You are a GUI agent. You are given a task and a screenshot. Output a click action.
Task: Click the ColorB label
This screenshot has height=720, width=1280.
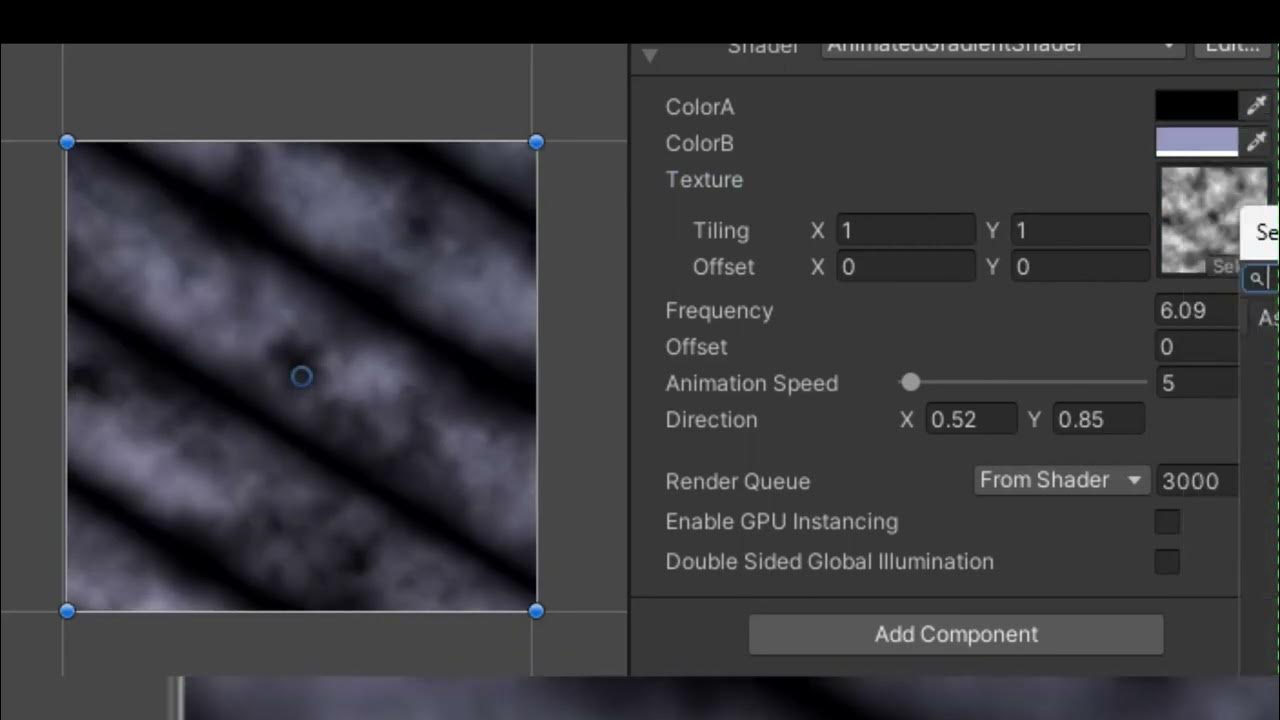(x=700, y=143)
